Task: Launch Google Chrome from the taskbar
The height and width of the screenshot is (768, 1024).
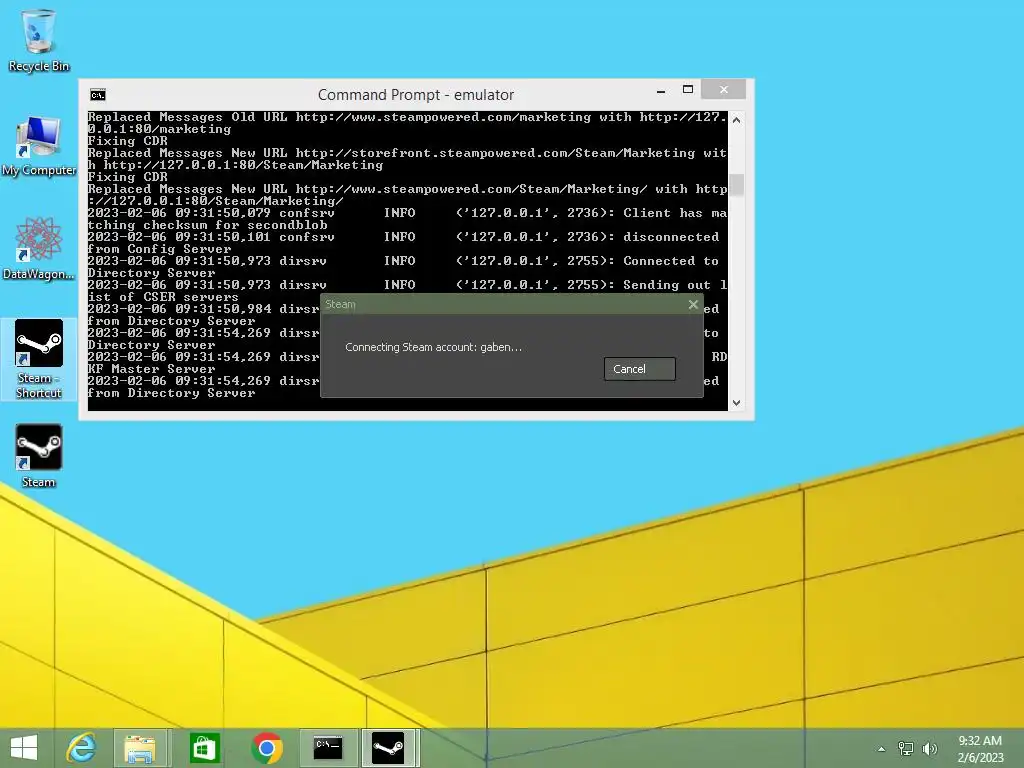Action: tap(266, 748)
